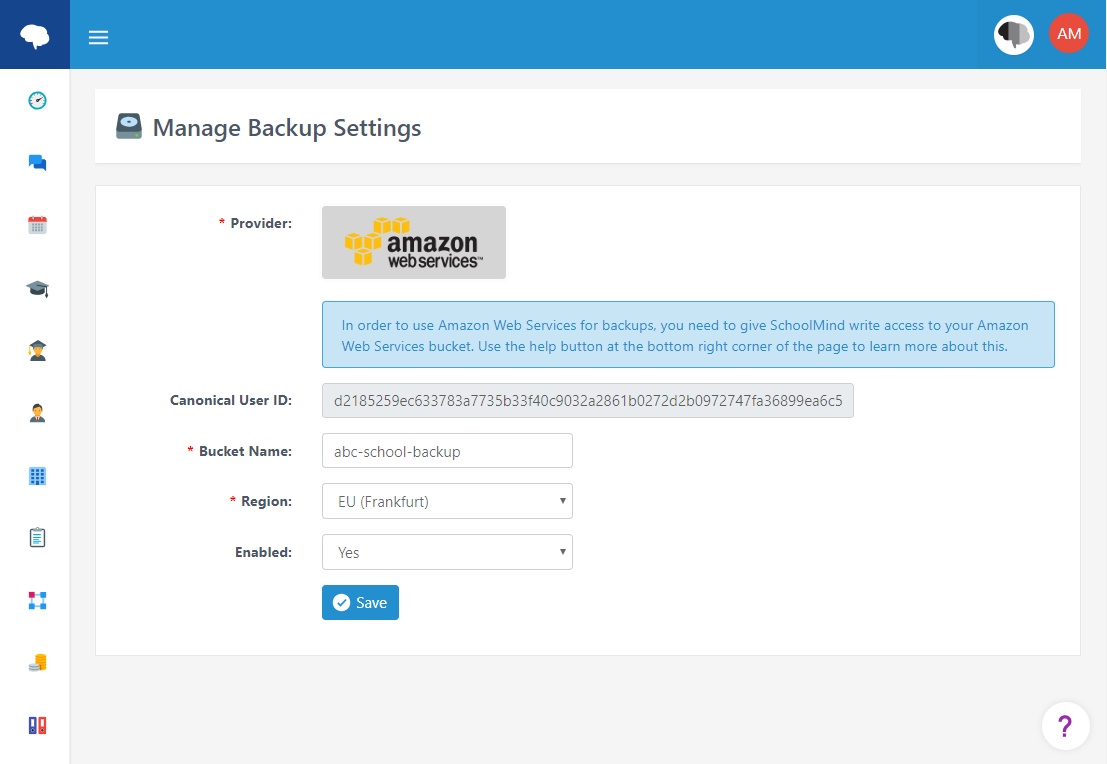
Task: Open the AM user profile avatar
Action: [1069, 34]
